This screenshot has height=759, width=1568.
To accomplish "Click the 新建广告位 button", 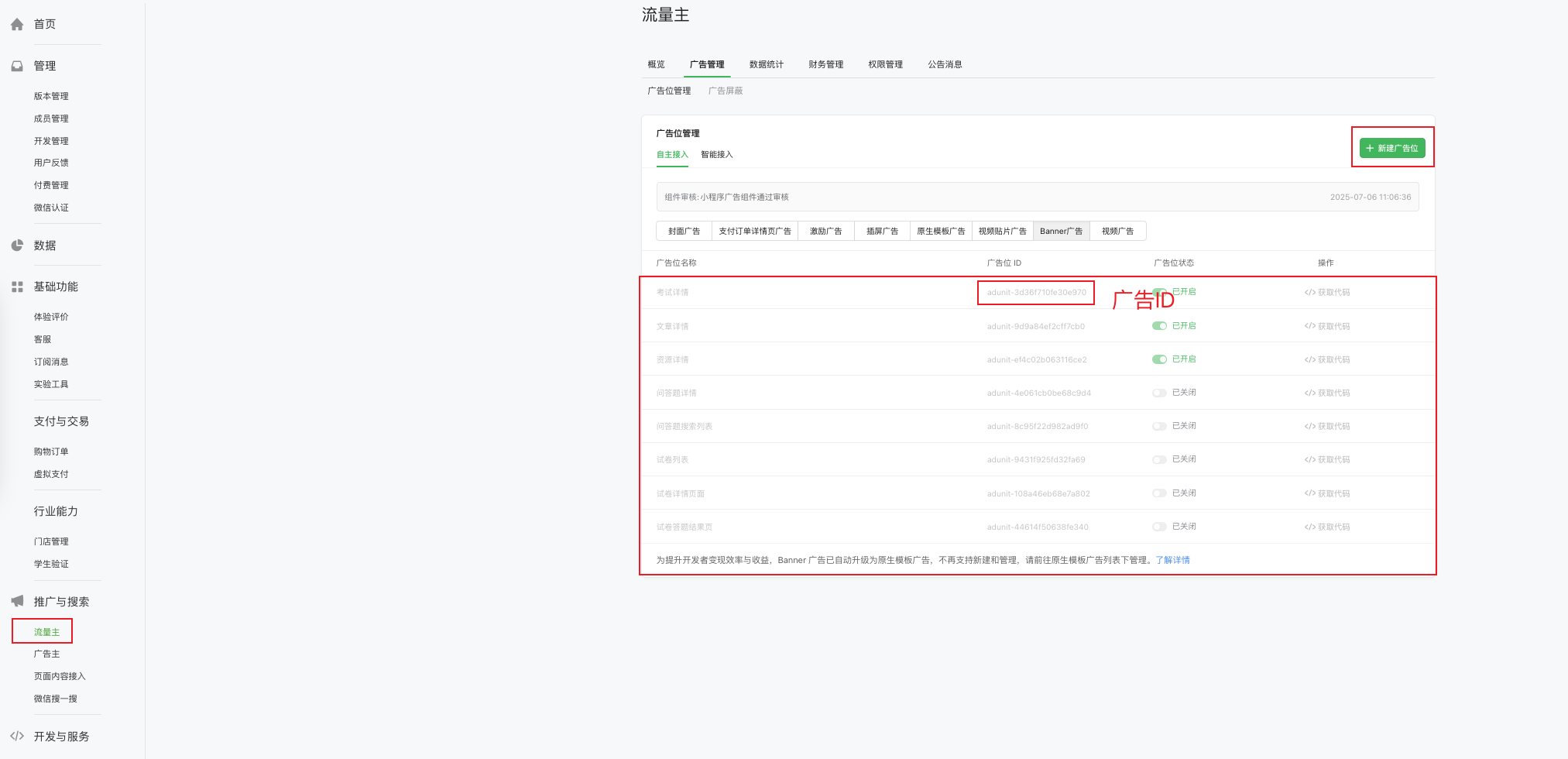I will [x=1391, y=148].
